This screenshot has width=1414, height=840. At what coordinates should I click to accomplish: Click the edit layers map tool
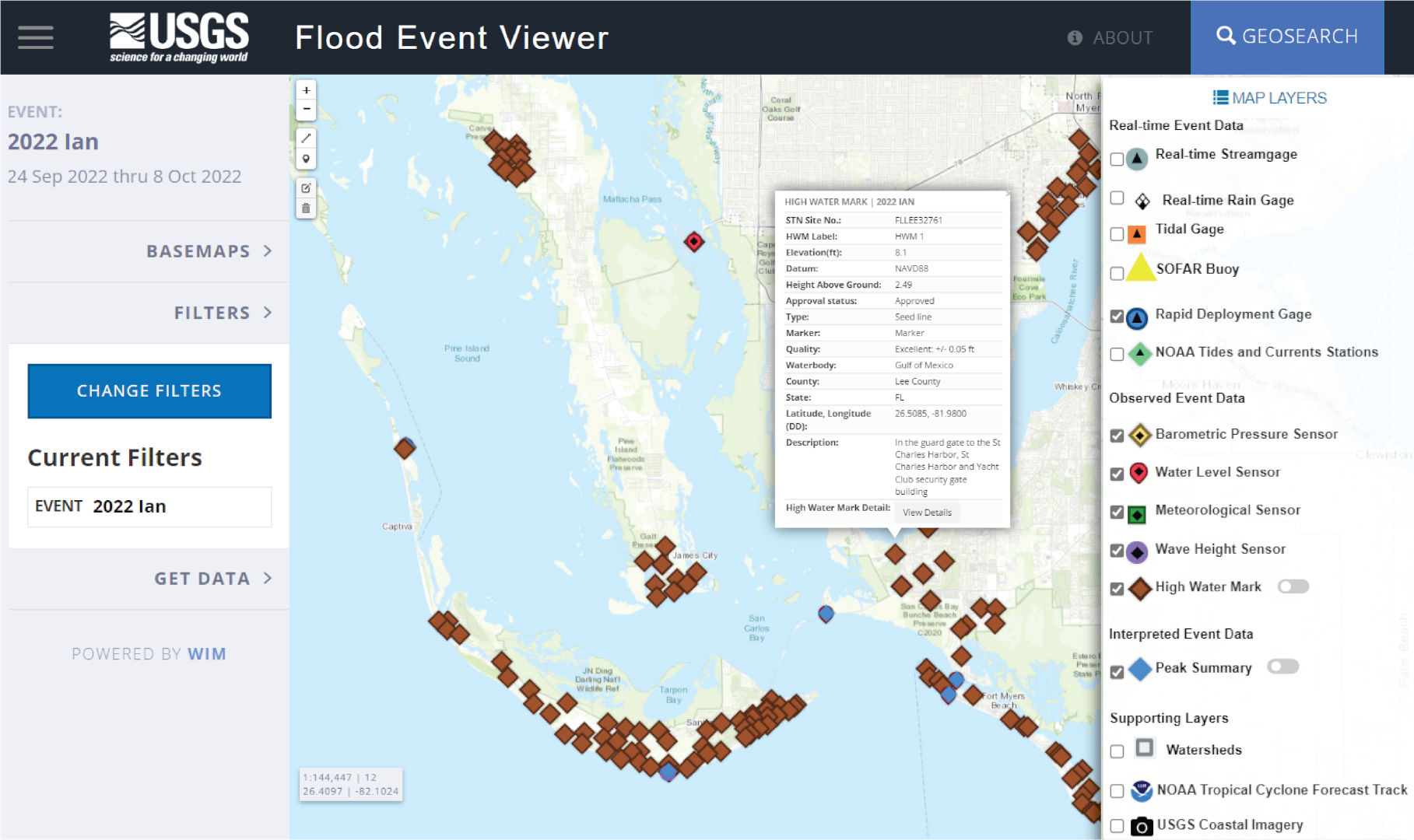click(307, 188)
